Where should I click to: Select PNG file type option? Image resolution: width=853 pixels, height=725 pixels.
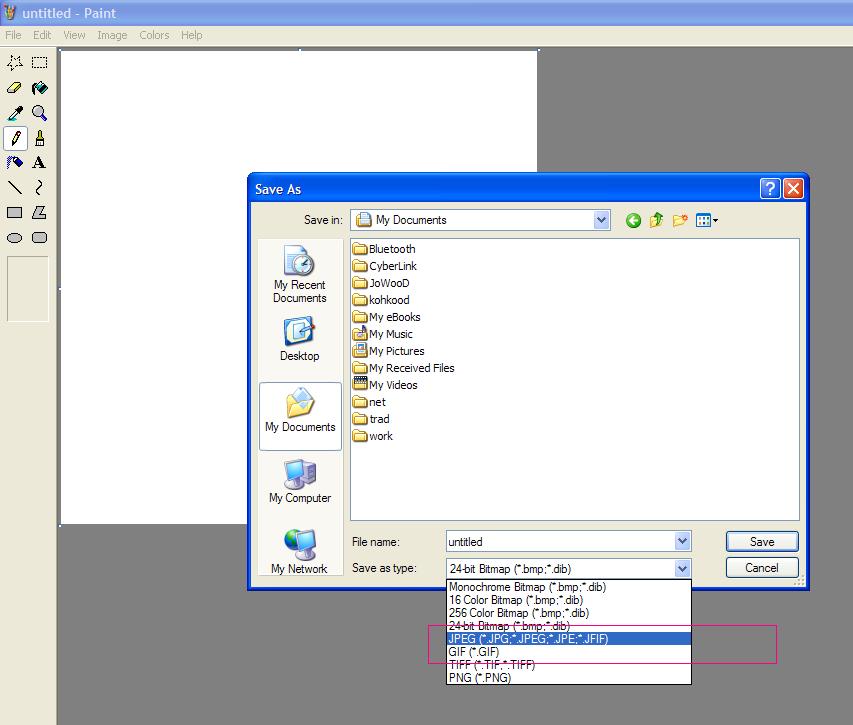coord(568,678)
